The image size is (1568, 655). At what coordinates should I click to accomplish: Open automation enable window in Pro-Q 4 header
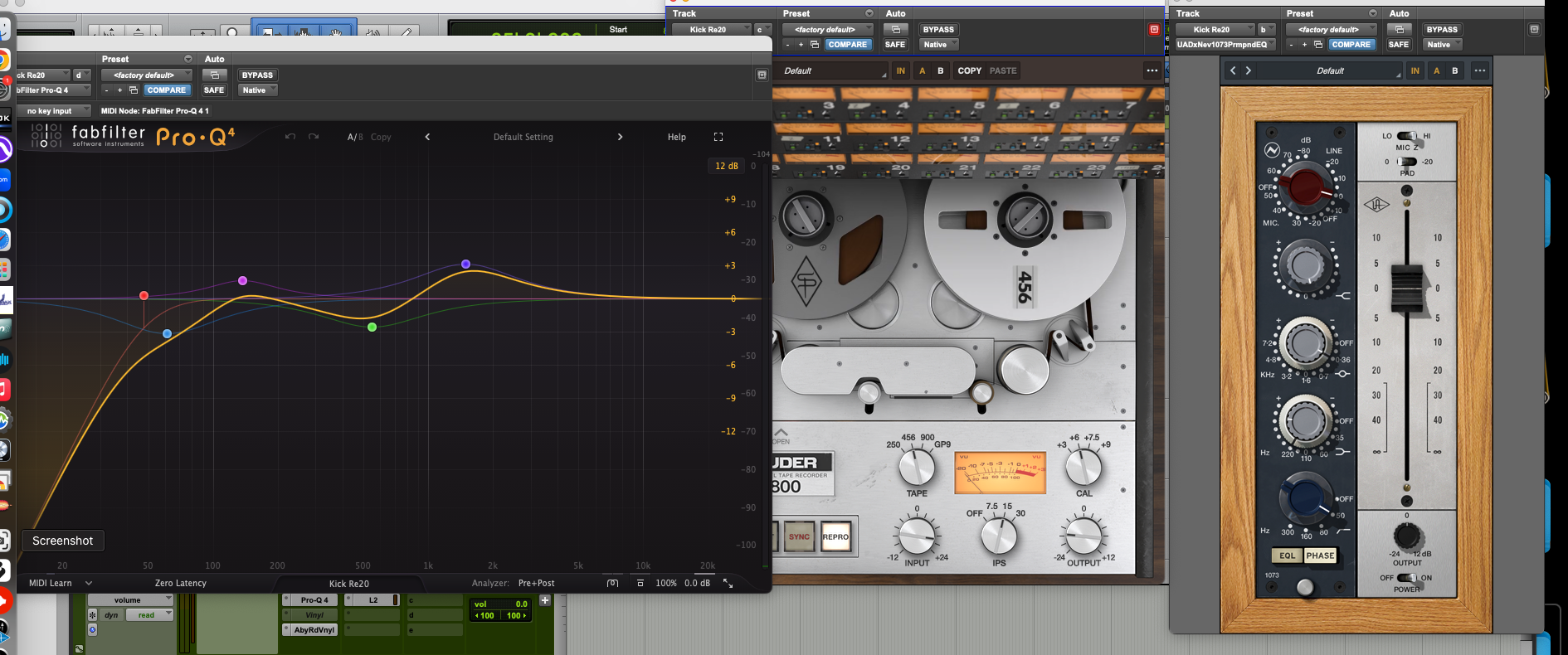(x=215, y=75)
